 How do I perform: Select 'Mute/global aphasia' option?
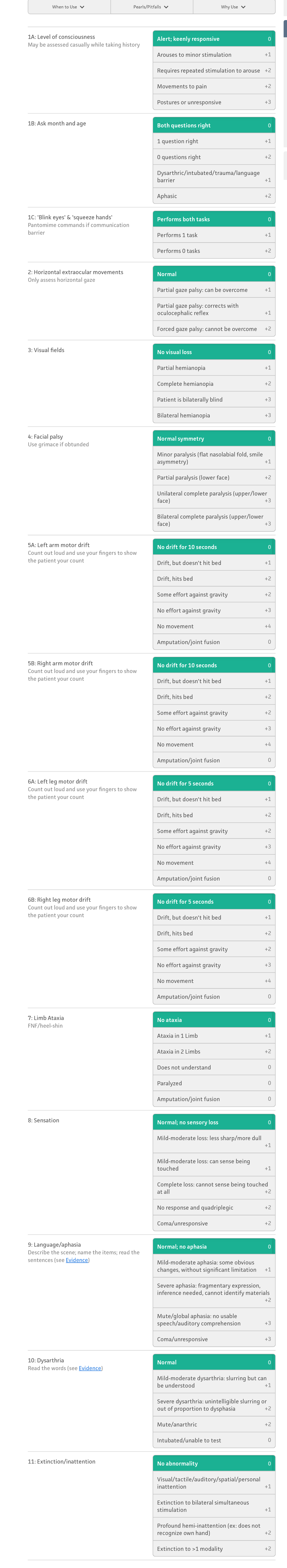213,1319
